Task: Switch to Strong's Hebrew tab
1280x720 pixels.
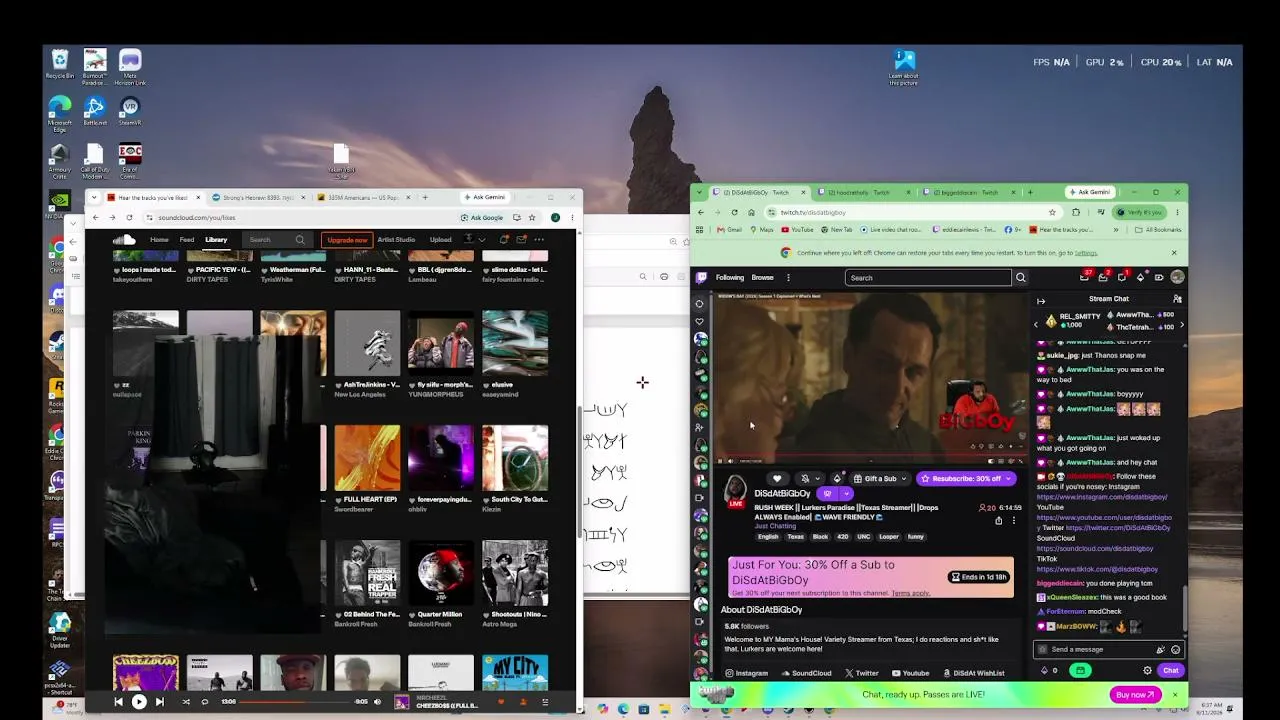Action: [x=257, y=197]
